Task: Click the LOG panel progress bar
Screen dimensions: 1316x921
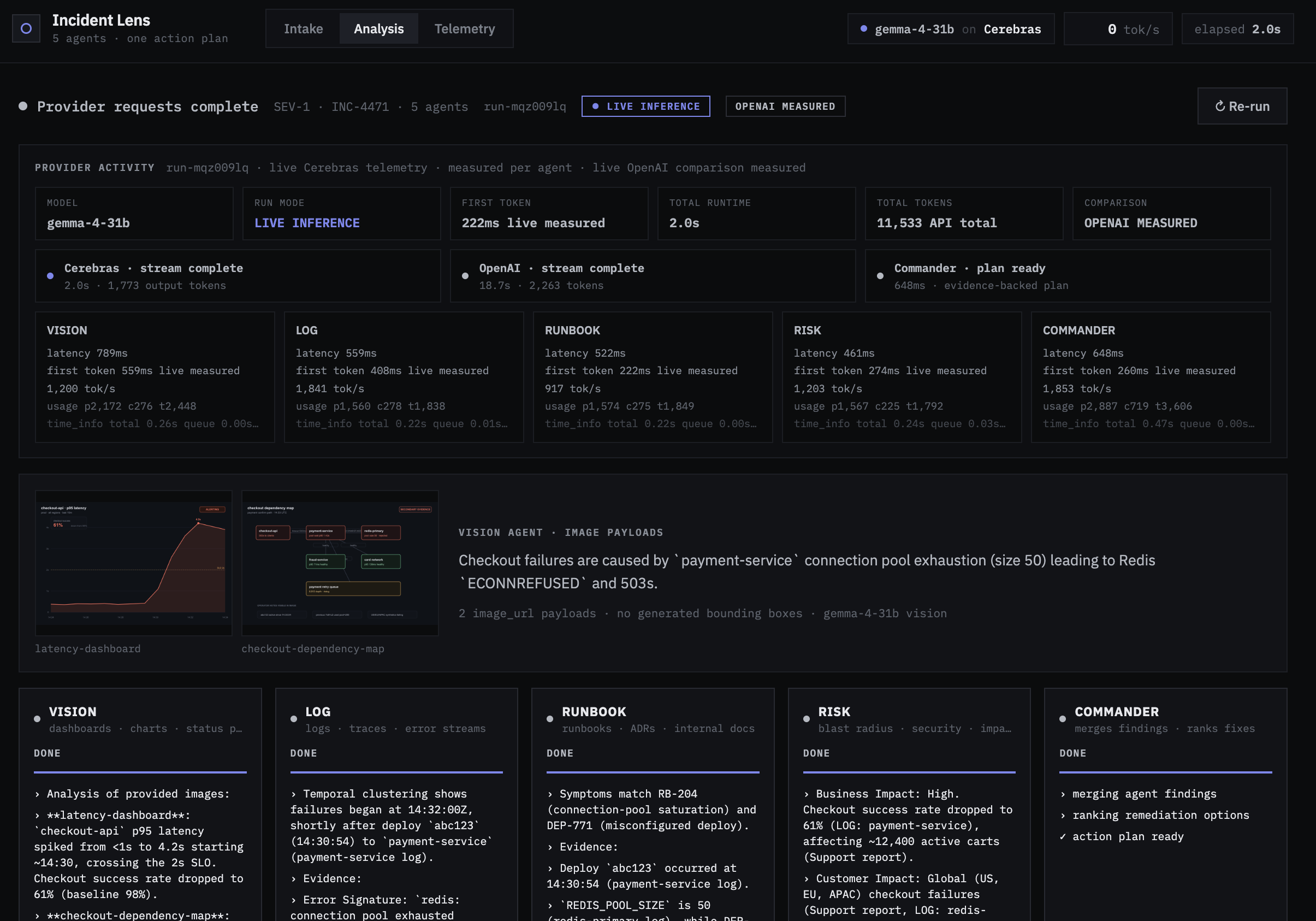Action: pos(396,772)
